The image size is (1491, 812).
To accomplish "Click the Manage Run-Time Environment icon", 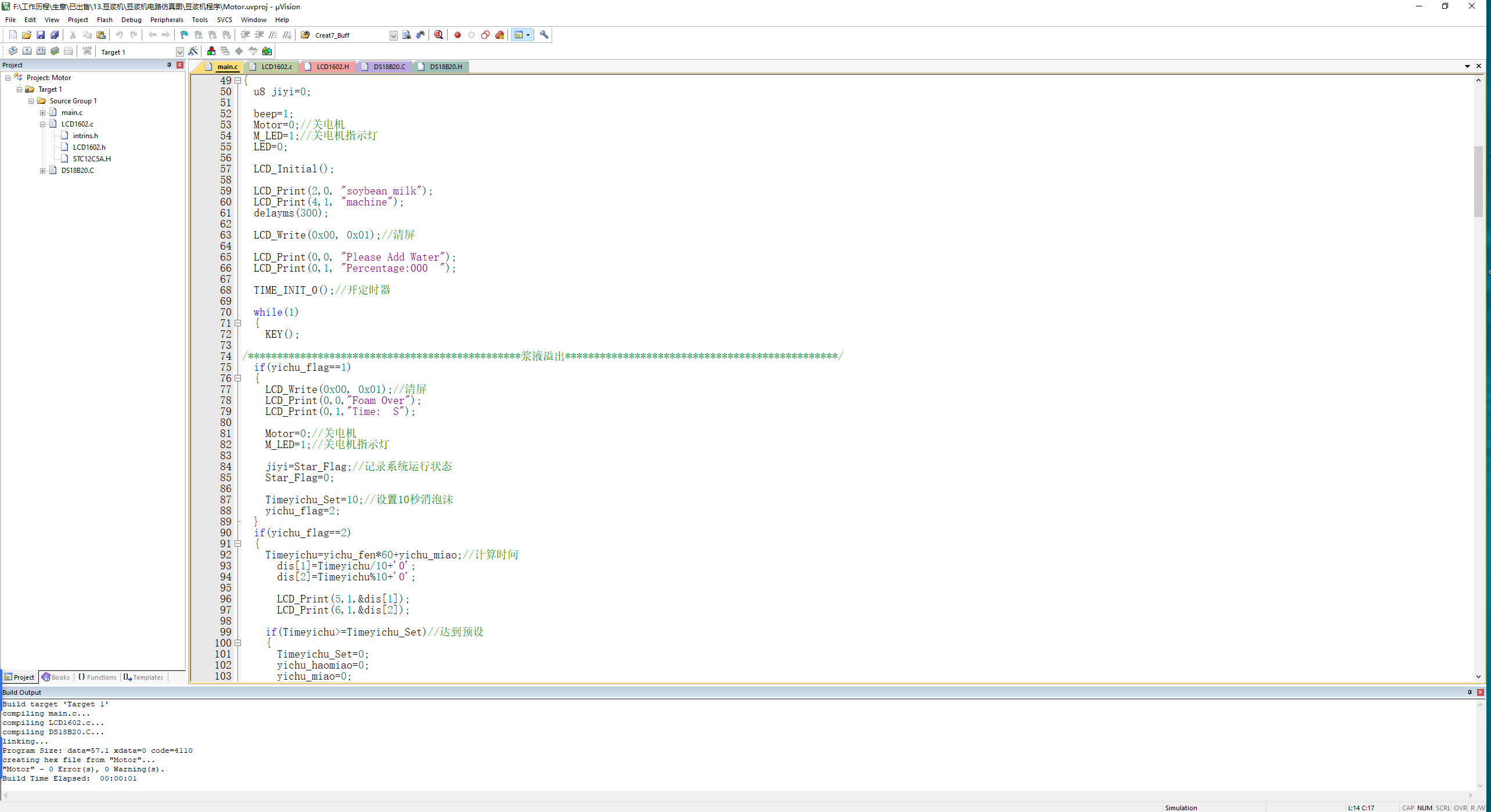I will pyautogui.click(x=239, y=51).
